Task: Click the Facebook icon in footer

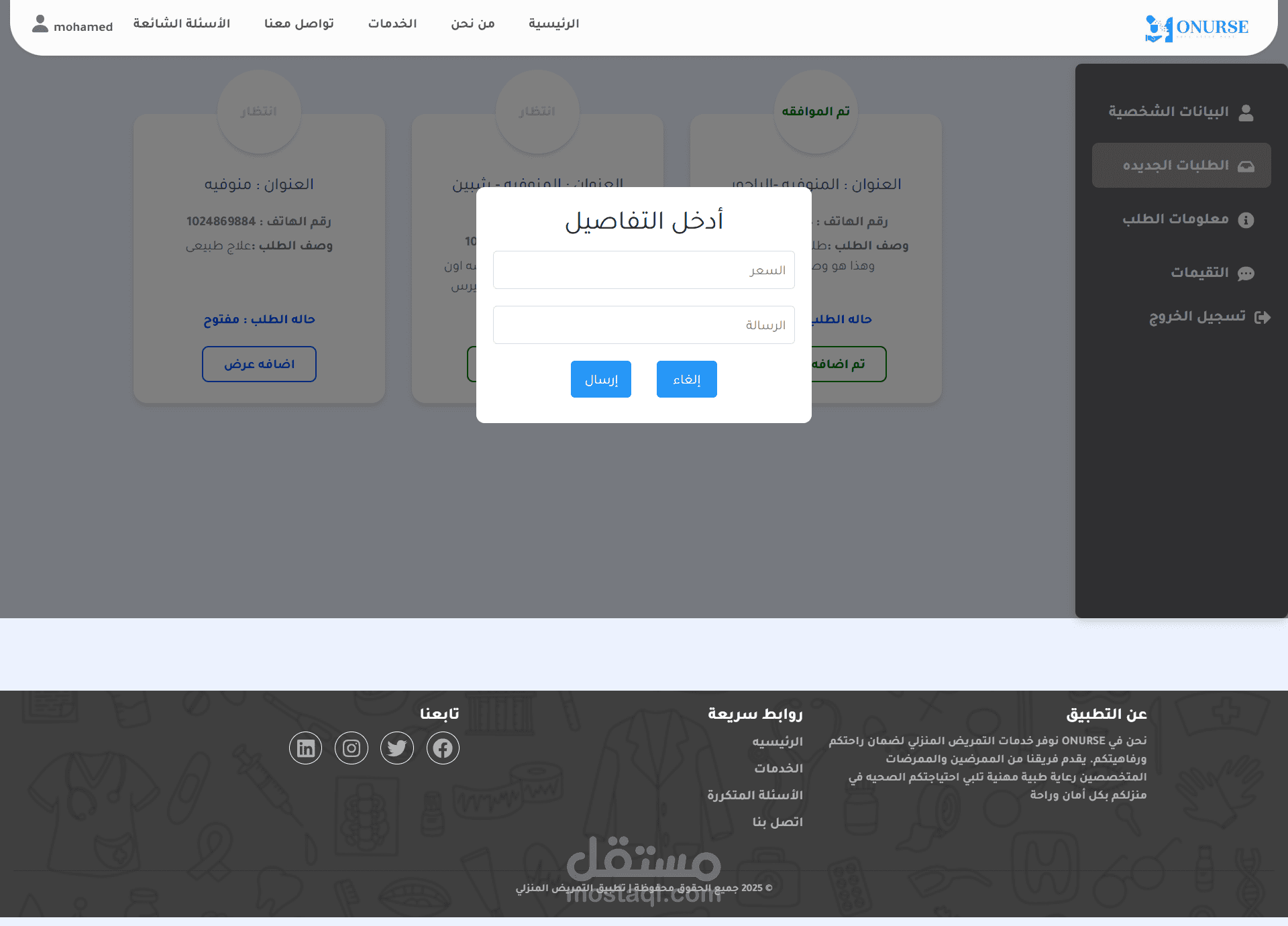Action: (x=443, y=748)
